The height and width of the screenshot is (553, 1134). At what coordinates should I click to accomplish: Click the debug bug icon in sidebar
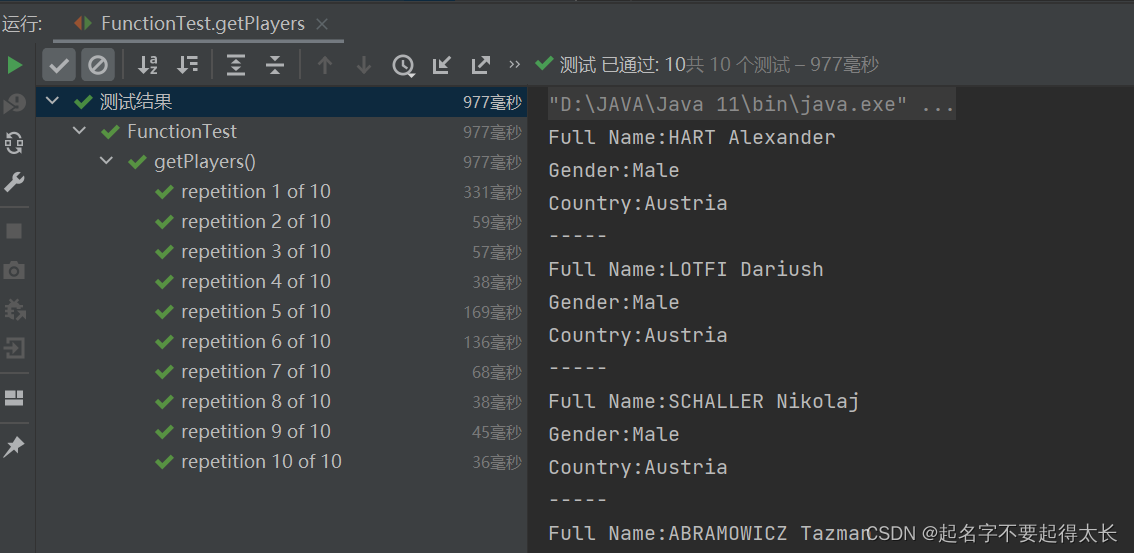[14, 310]
